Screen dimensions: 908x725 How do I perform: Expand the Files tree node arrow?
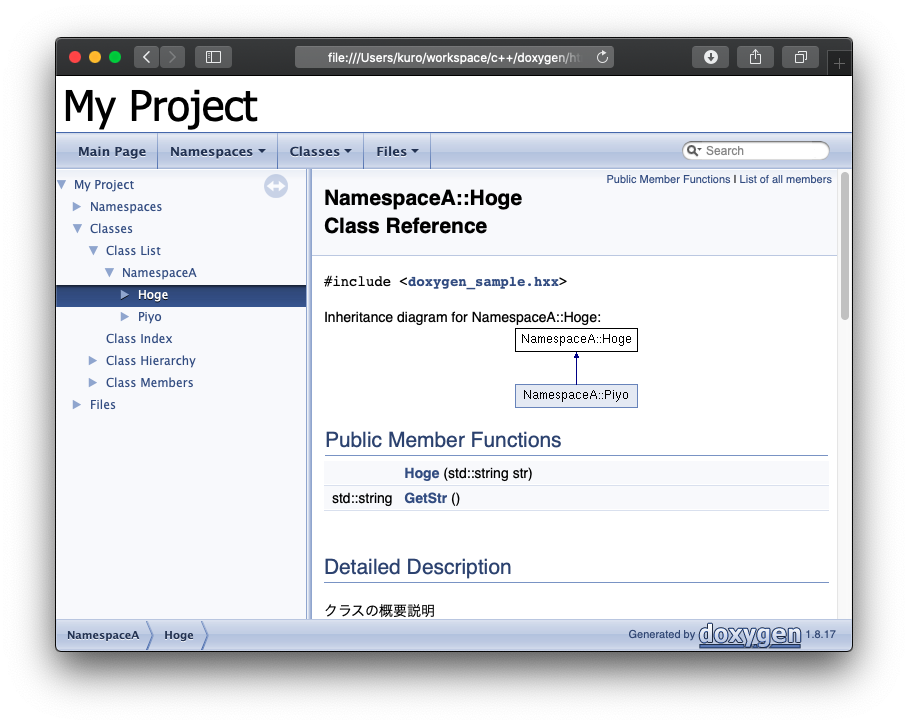point(77,404)
